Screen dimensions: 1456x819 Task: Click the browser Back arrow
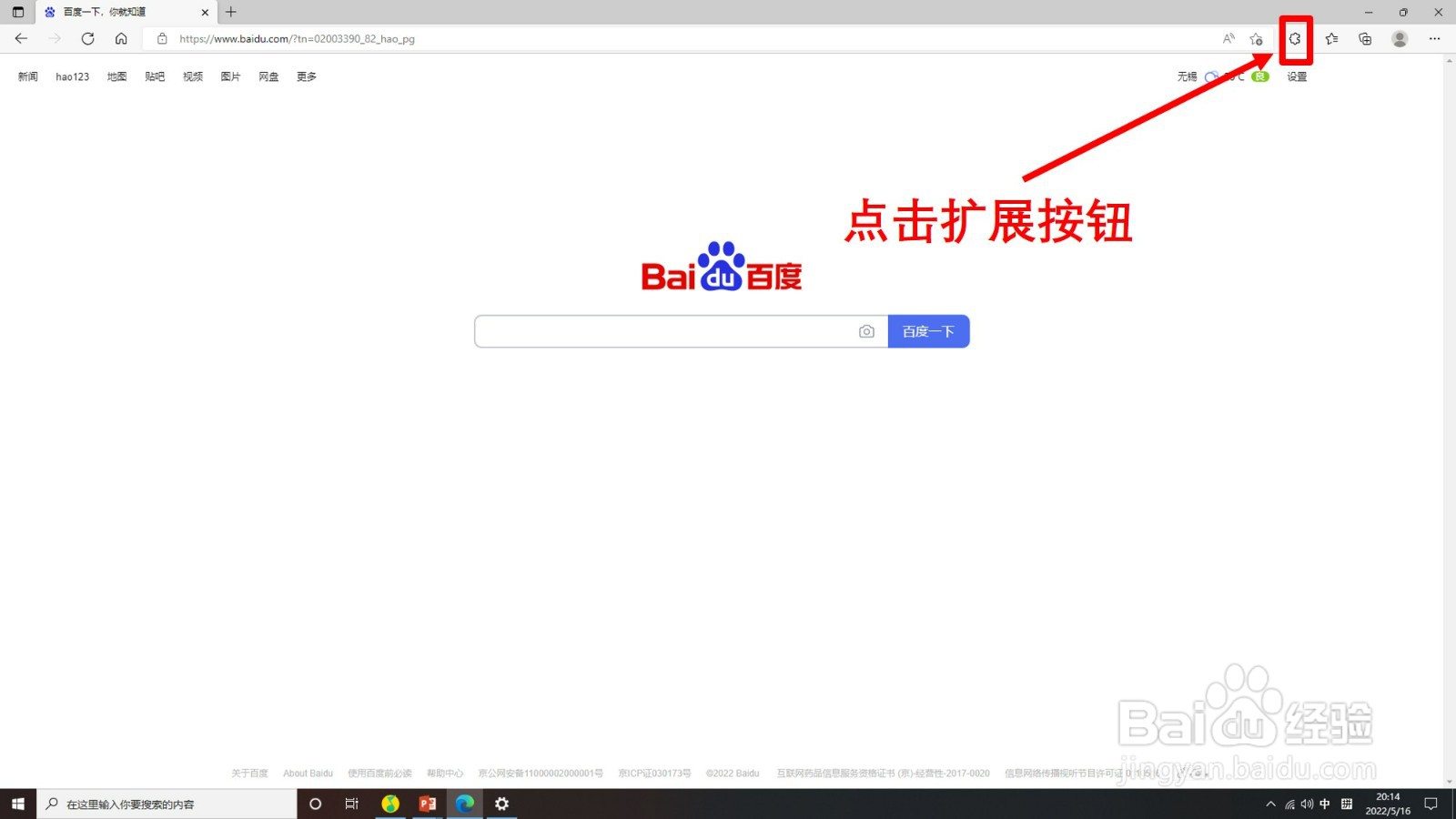pos(21,38)
